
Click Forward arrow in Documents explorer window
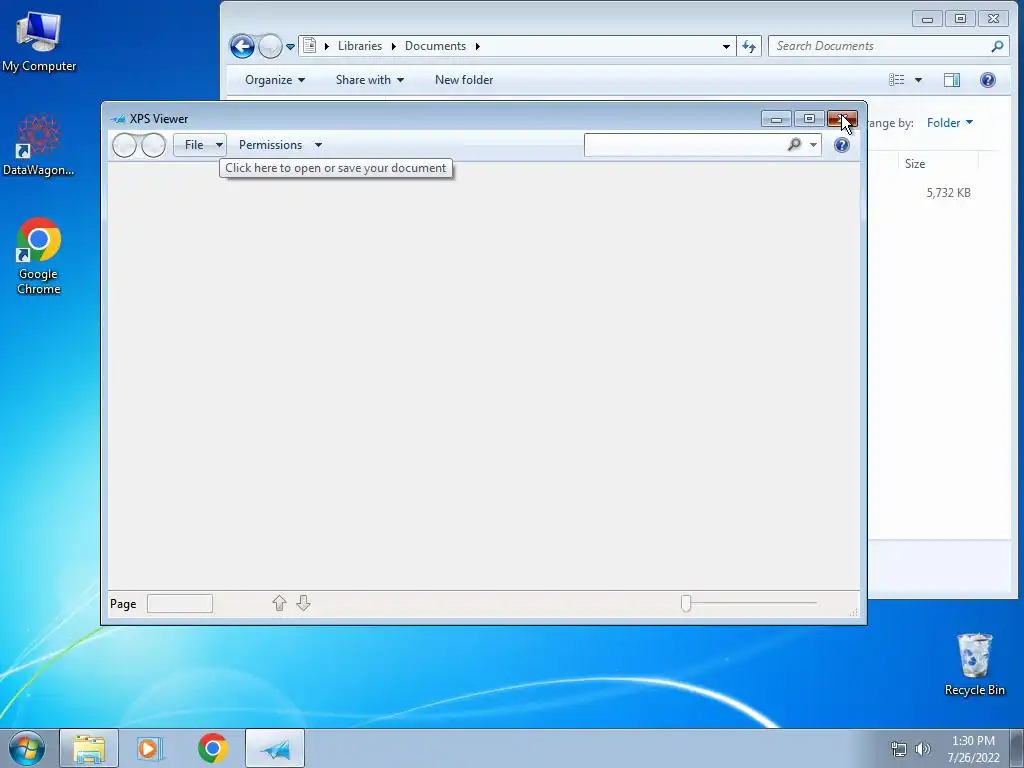(x=270, y=46)
